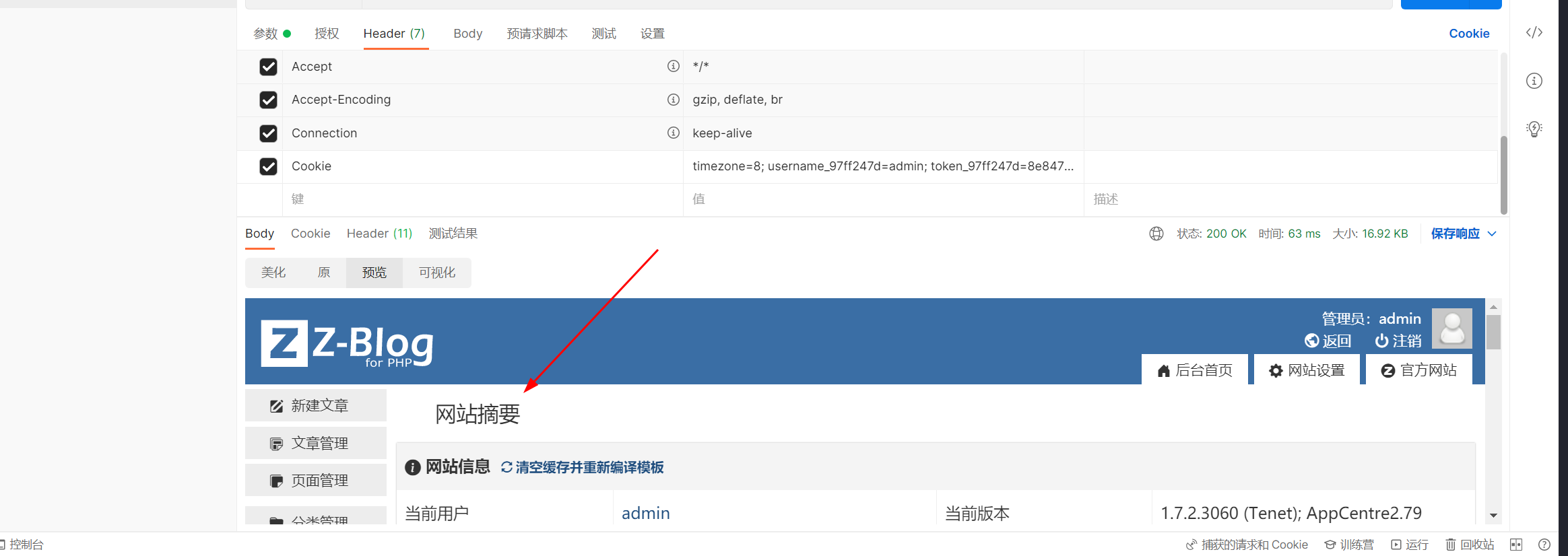The height and width of the screenshot is (556, 1568).
Task: Open the response Header (11) tab
Action: point(379,234)
